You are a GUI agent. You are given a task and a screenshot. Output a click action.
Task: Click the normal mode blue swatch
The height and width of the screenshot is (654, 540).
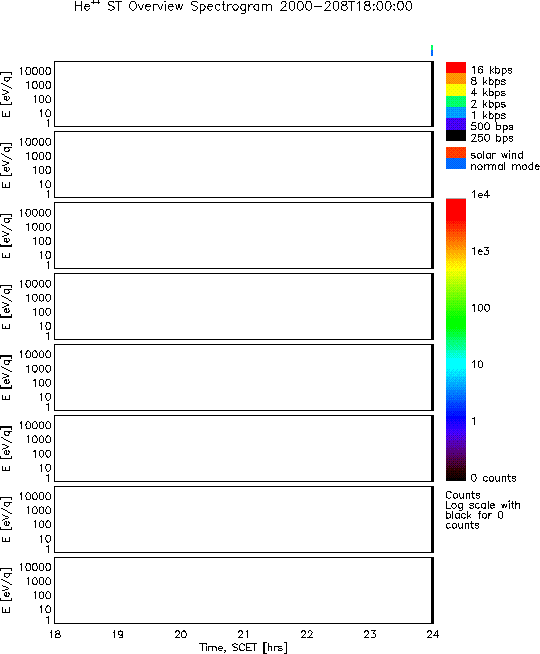point(456,164)
